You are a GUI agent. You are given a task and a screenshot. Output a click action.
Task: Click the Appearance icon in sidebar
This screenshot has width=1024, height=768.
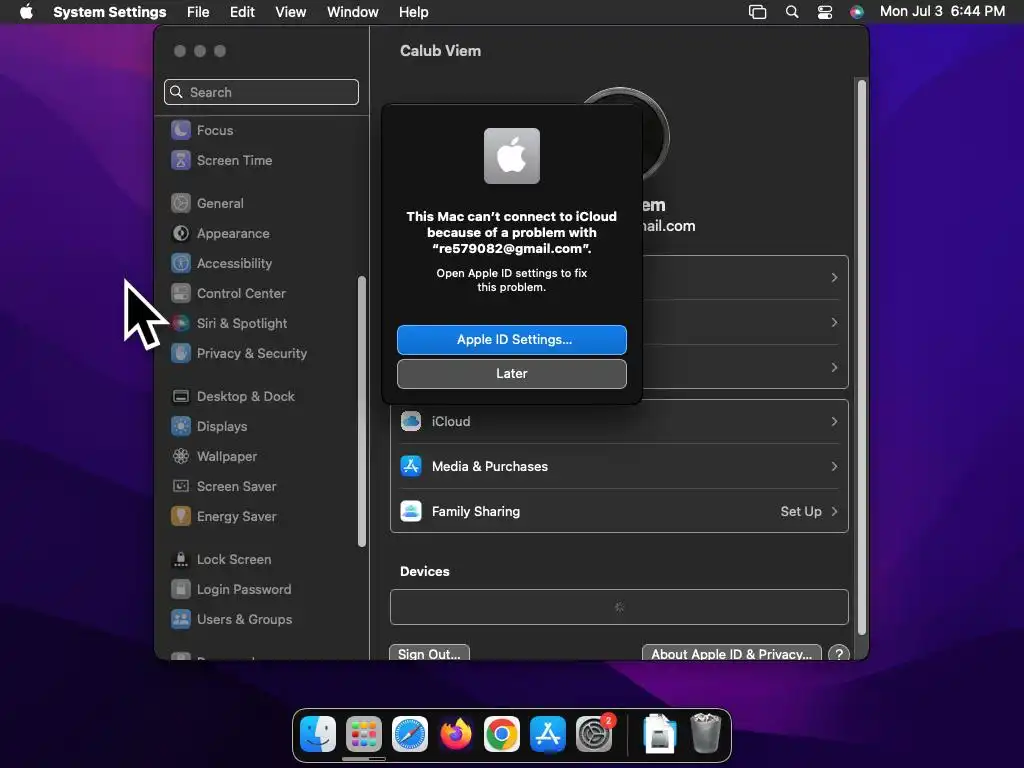pos(181,233)
